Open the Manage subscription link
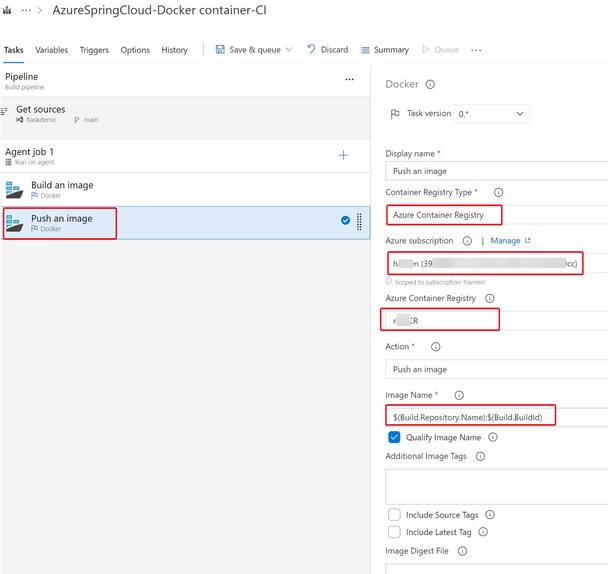The height and width of the screenshot is (574, 608). (510, 241)
